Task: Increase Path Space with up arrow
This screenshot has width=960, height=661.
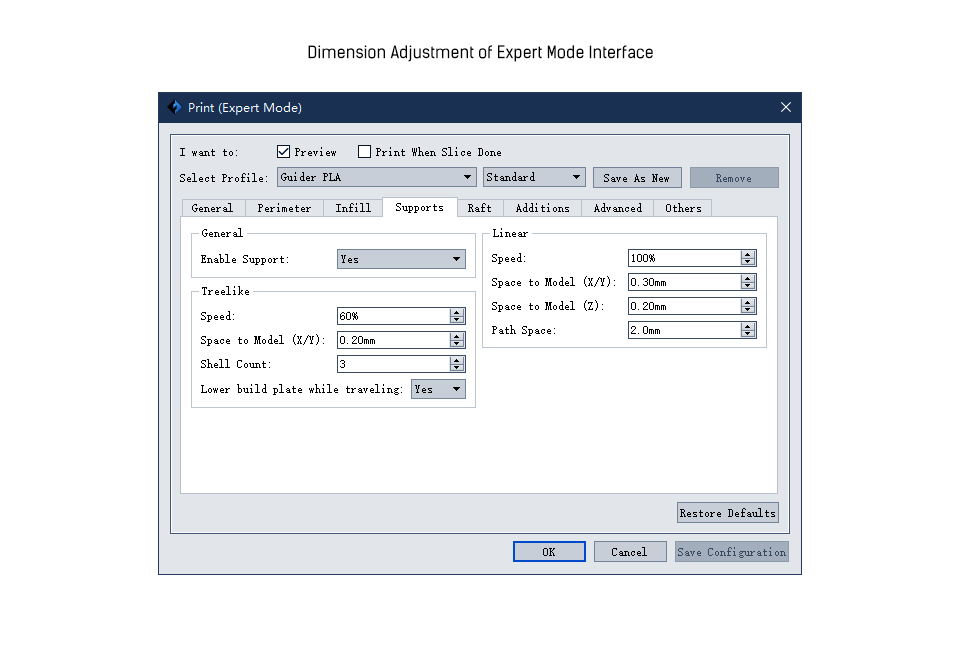Action: (748, 326)
